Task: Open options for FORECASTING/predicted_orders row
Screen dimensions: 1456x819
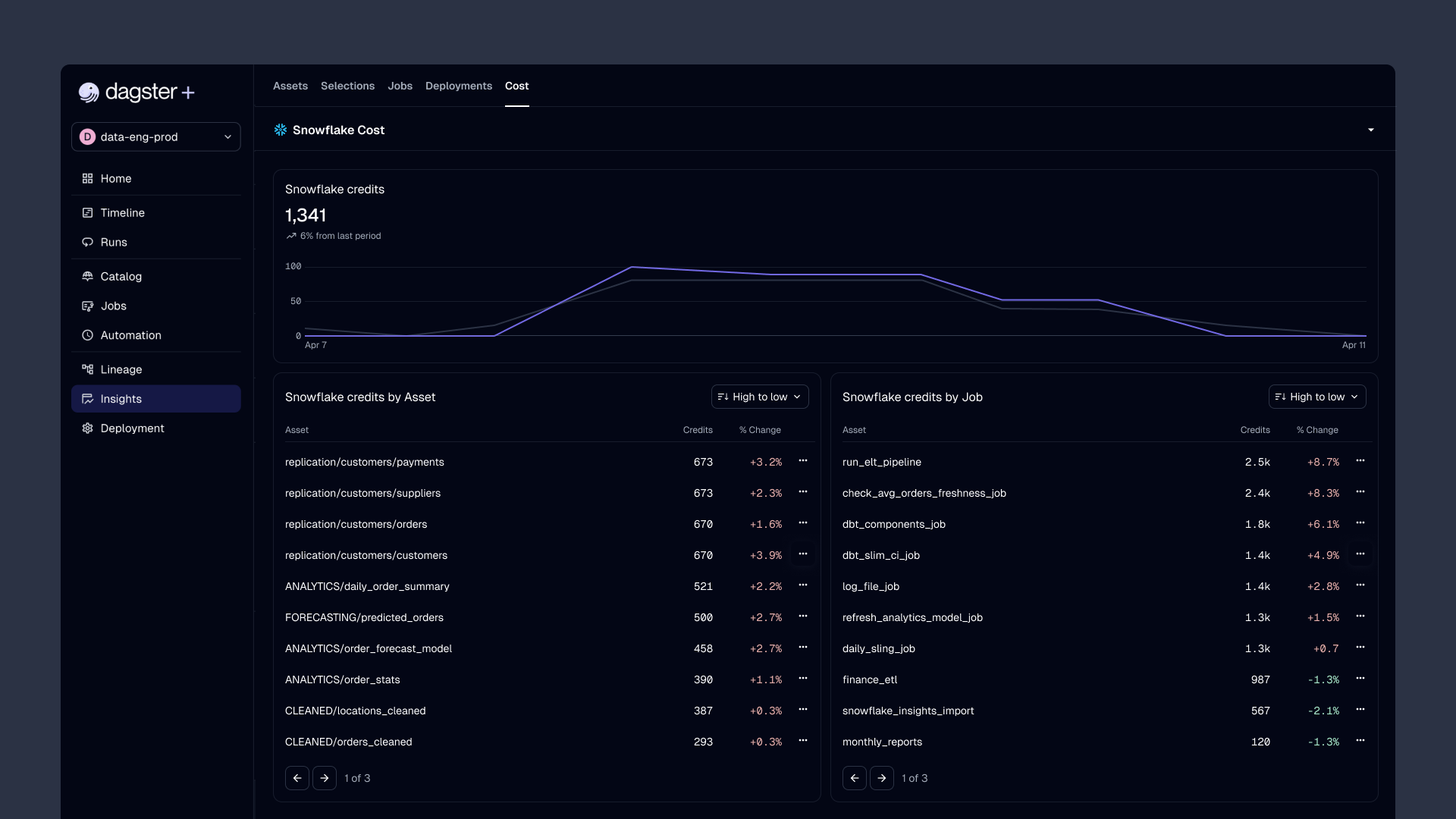Action: point(803,616)
